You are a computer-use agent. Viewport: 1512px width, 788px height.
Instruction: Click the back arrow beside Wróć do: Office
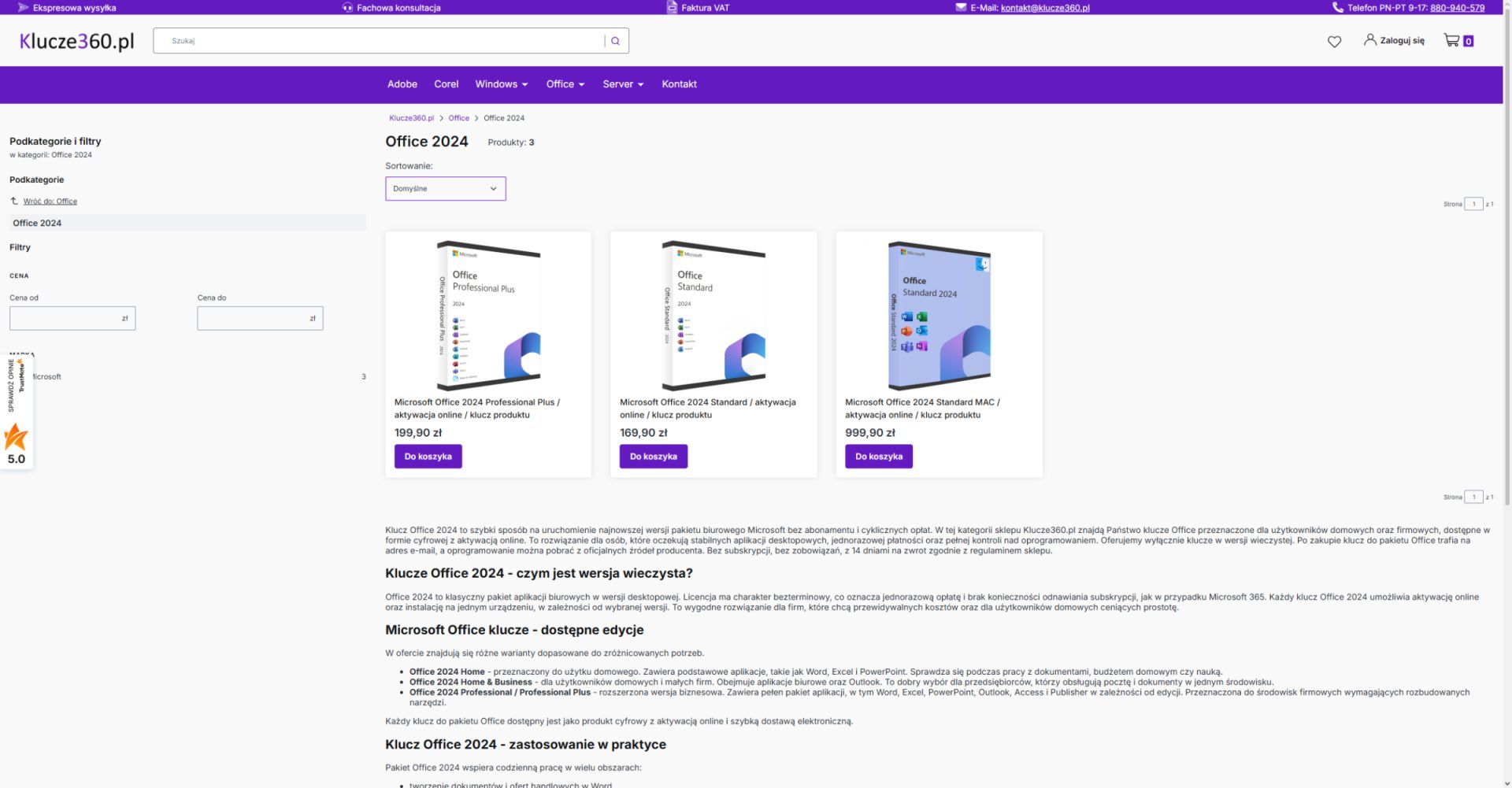(14, 202)
